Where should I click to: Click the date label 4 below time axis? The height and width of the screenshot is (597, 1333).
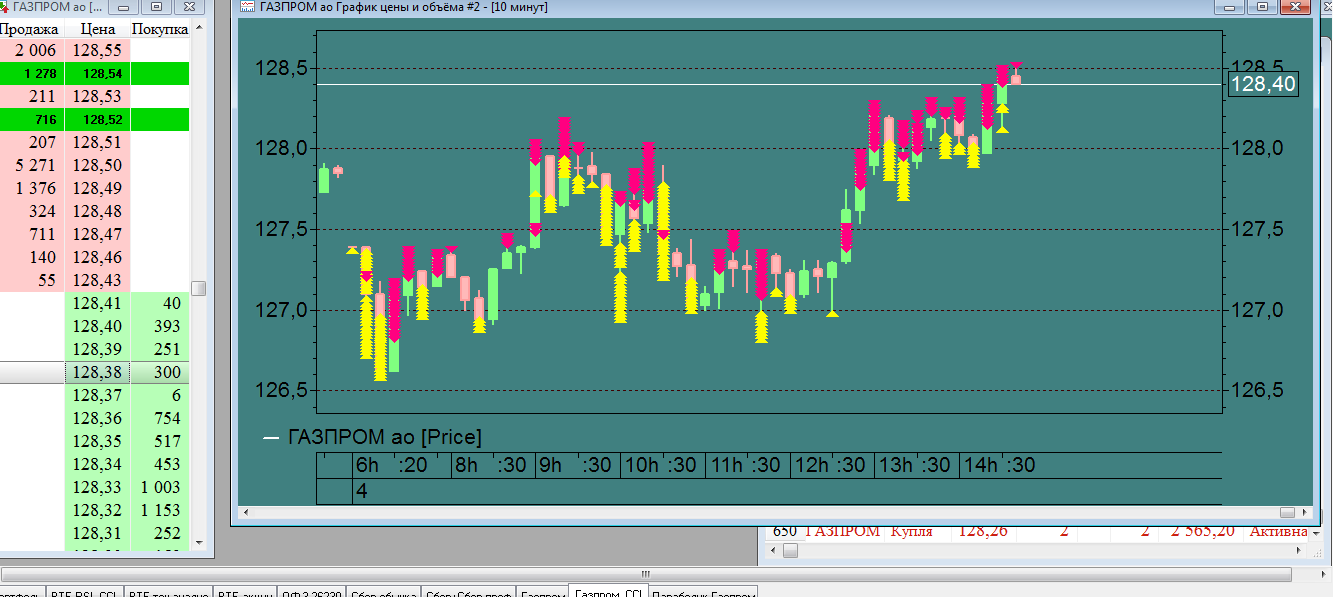(x=361, y=491)
